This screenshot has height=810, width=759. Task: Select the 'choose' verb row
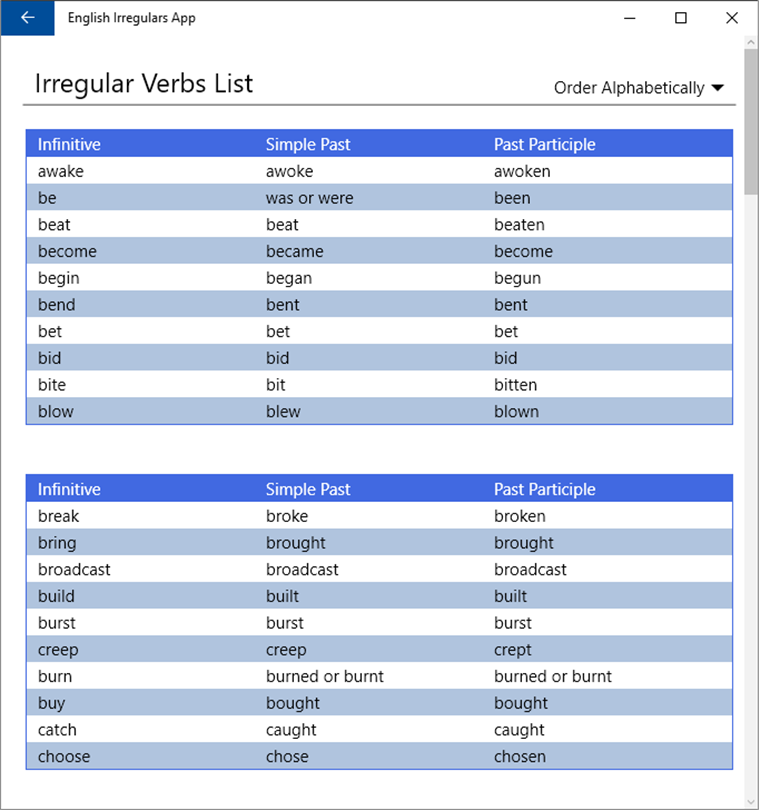[64, 756]
